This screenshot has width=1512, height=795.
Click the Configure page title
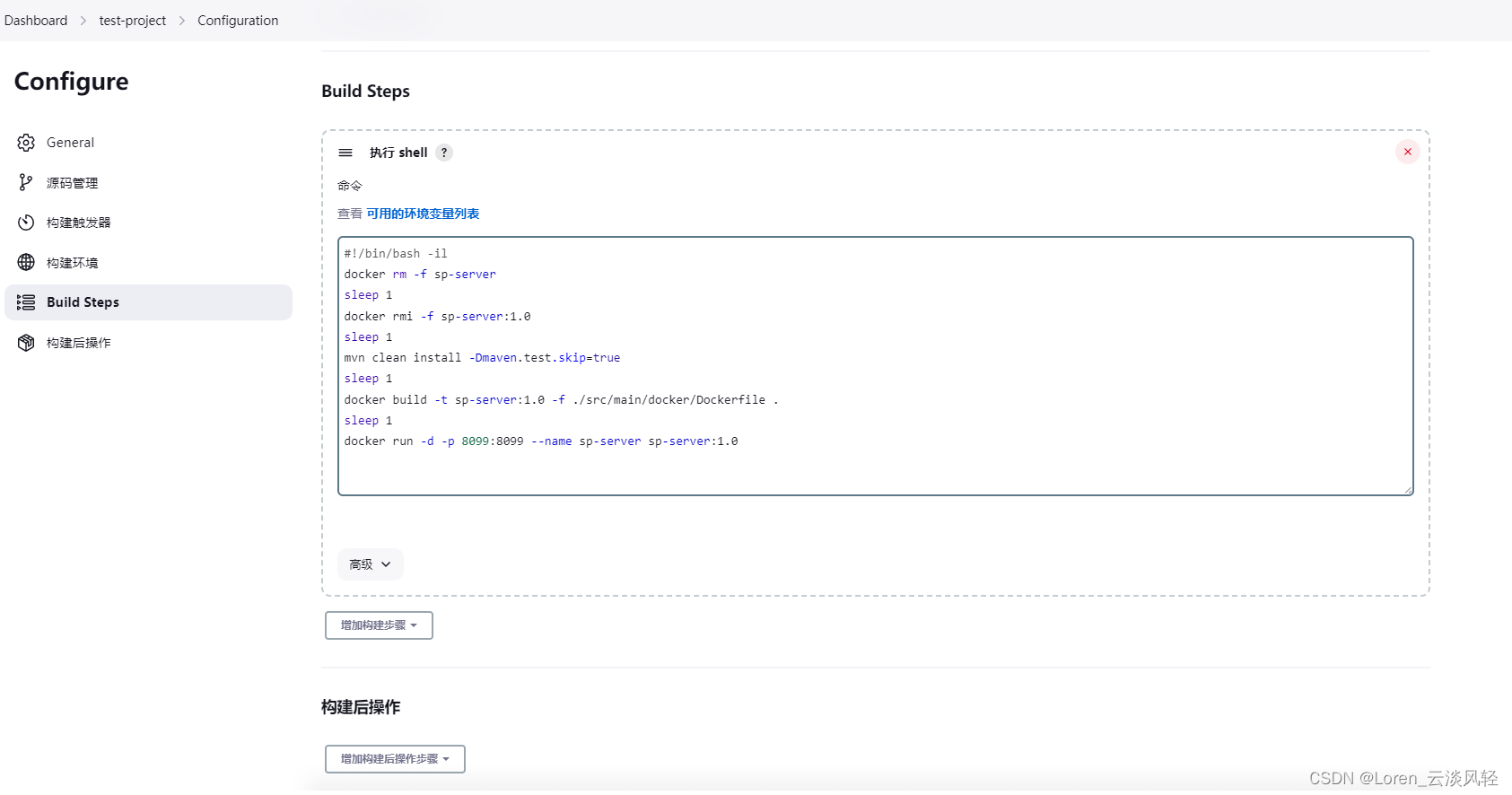72,82
